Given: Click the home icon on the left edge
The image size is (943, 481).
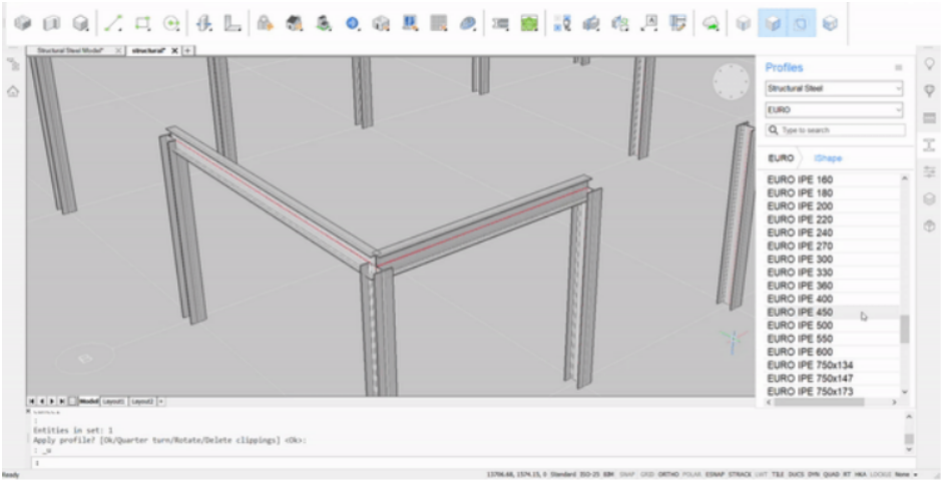Looking at the screenshot, I should tap(13, 91).
